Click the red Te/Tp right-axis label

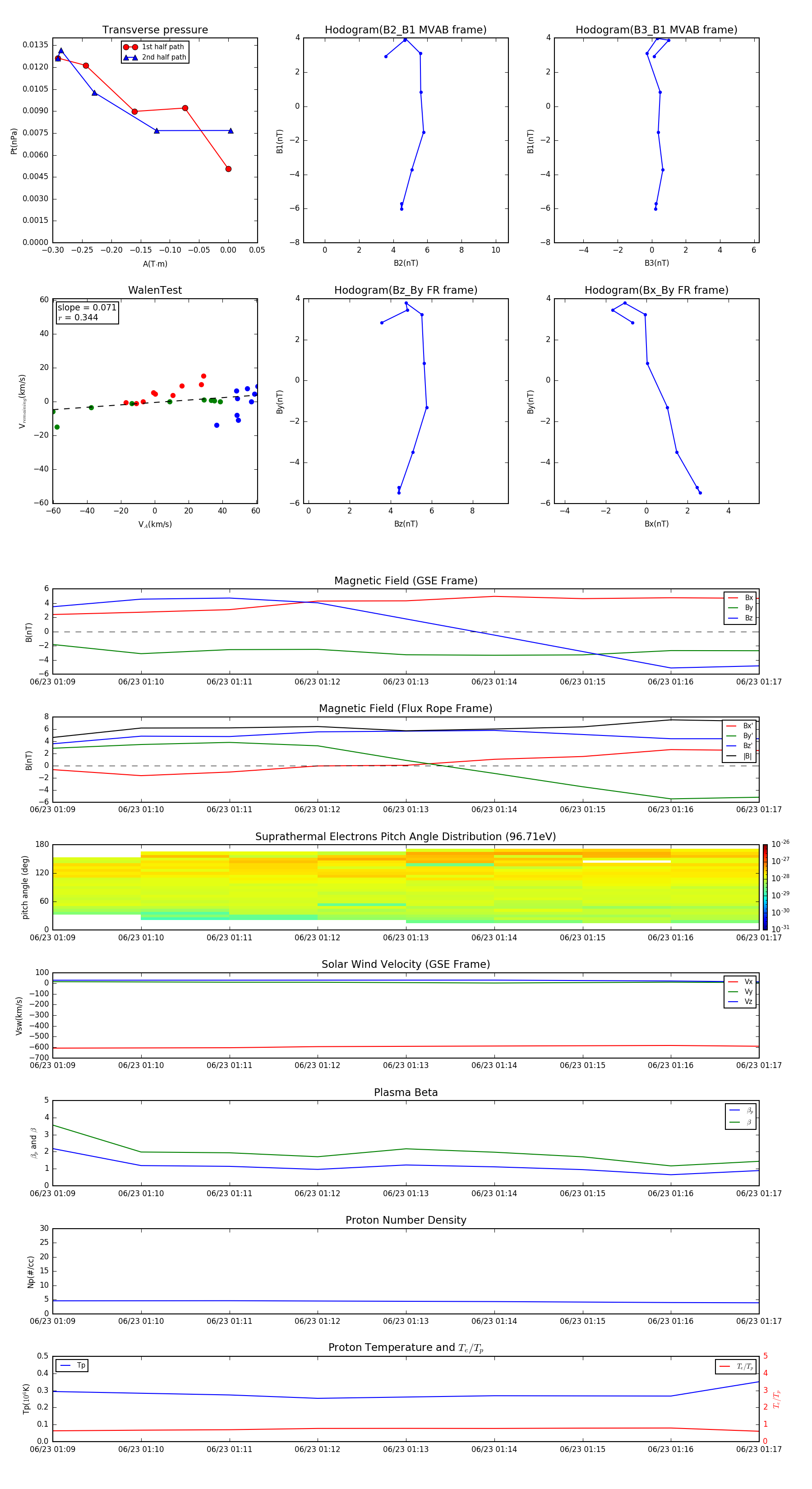click(776, 1399)
